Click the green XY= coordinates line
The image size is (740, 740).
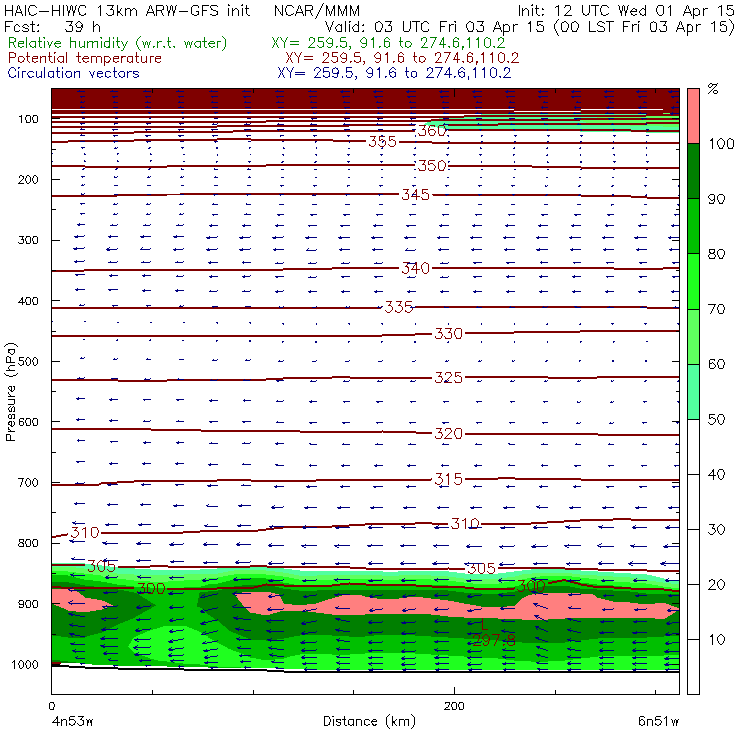[388, 43]
